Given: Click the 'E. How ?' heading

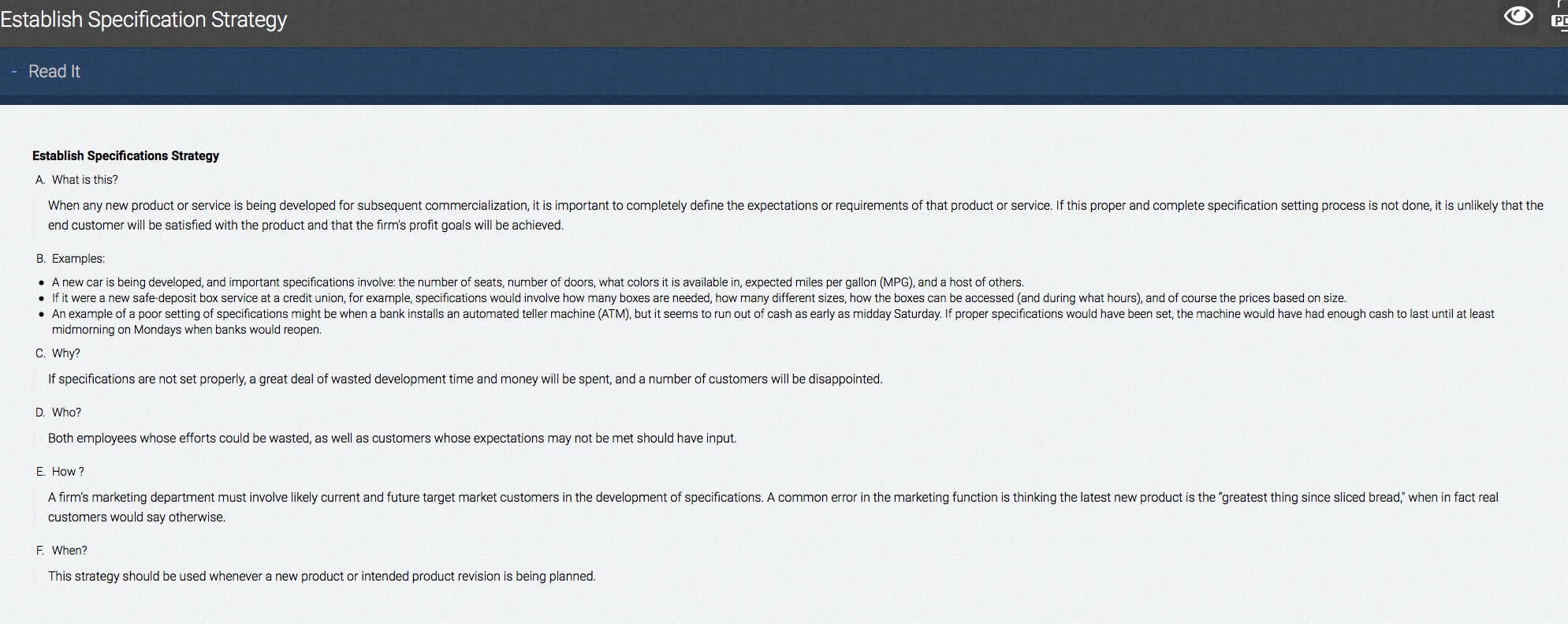Looking at the screenshot, I should (60, 472).
